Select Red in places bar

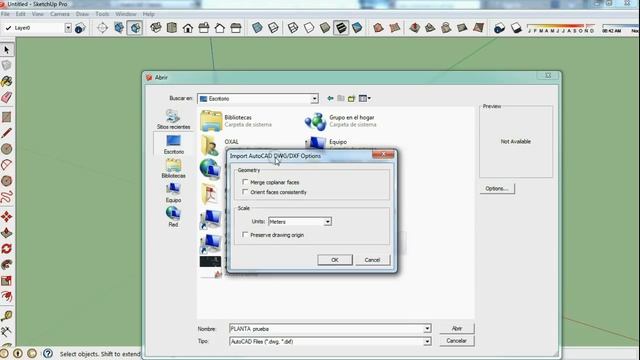click(173, 217)
